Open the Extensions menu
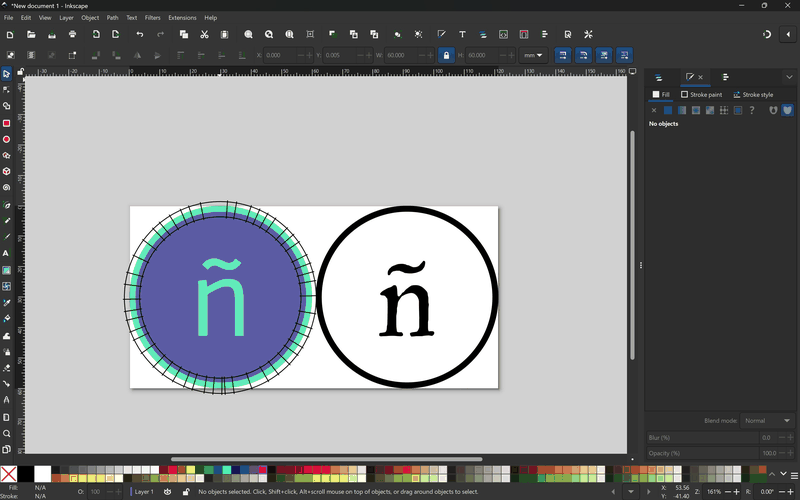The width and height of the screenshot is (800, 500). point(182,17)
